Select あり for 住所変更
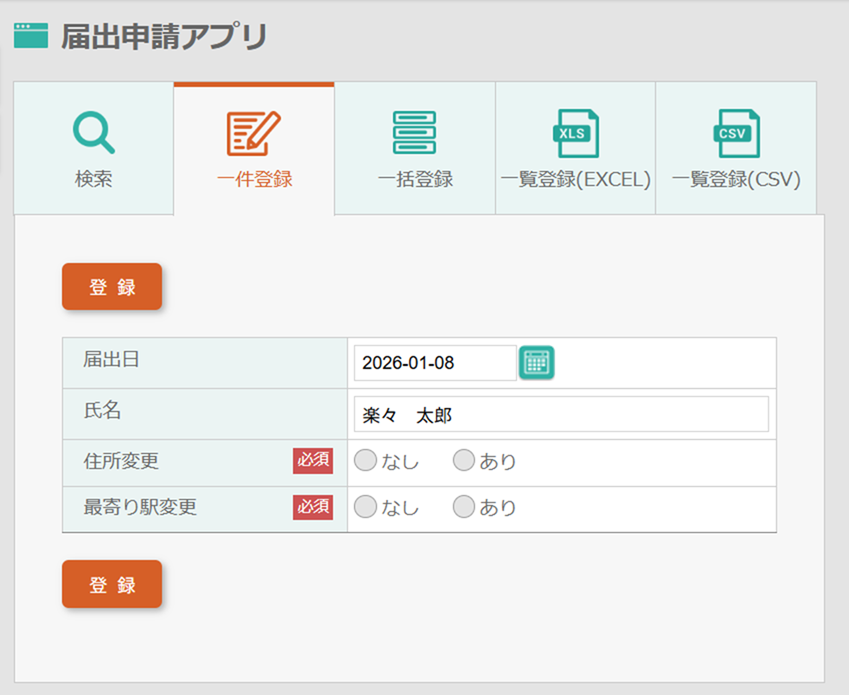This screenshot has height=695, width=849. (463, 460)
